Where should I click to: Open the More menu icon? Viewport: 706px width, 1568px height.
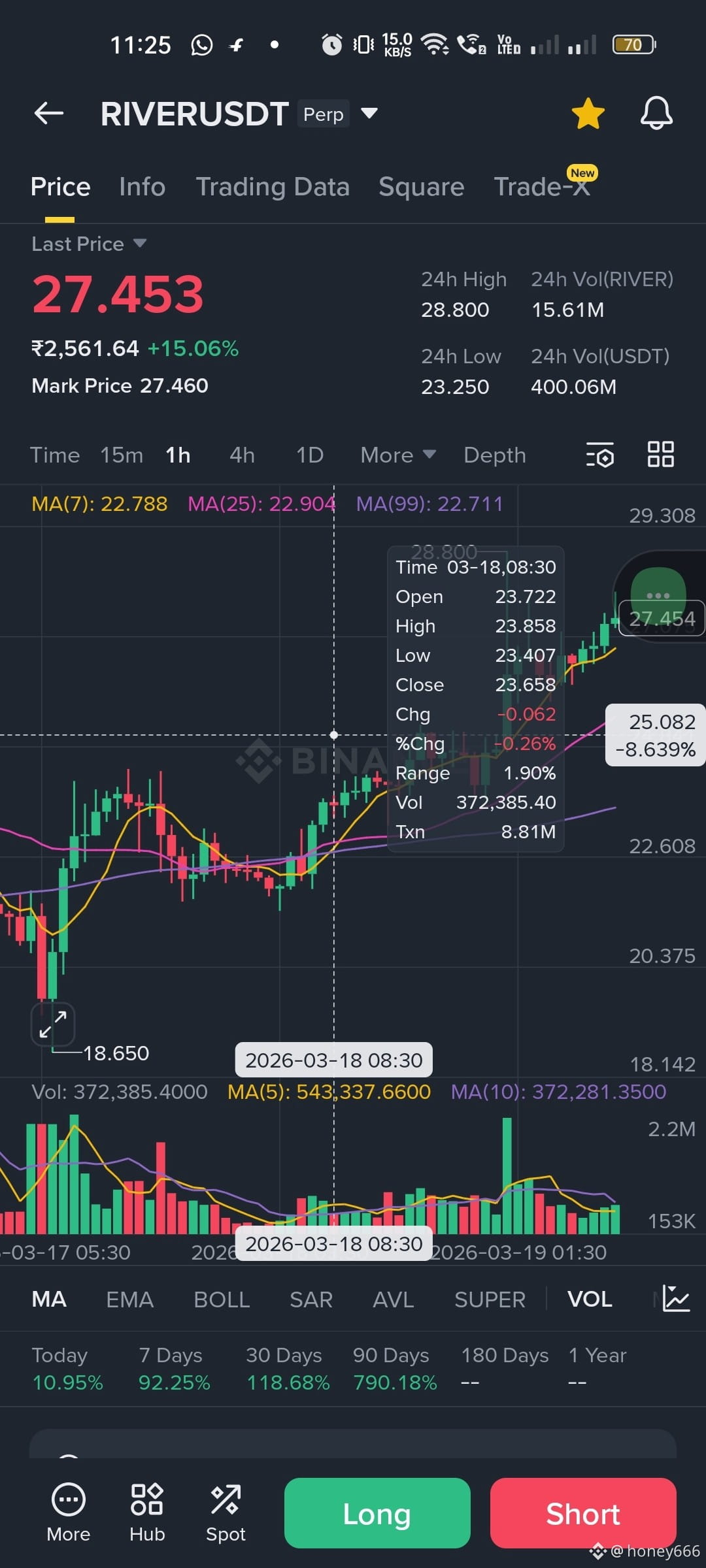(69, 1512)
